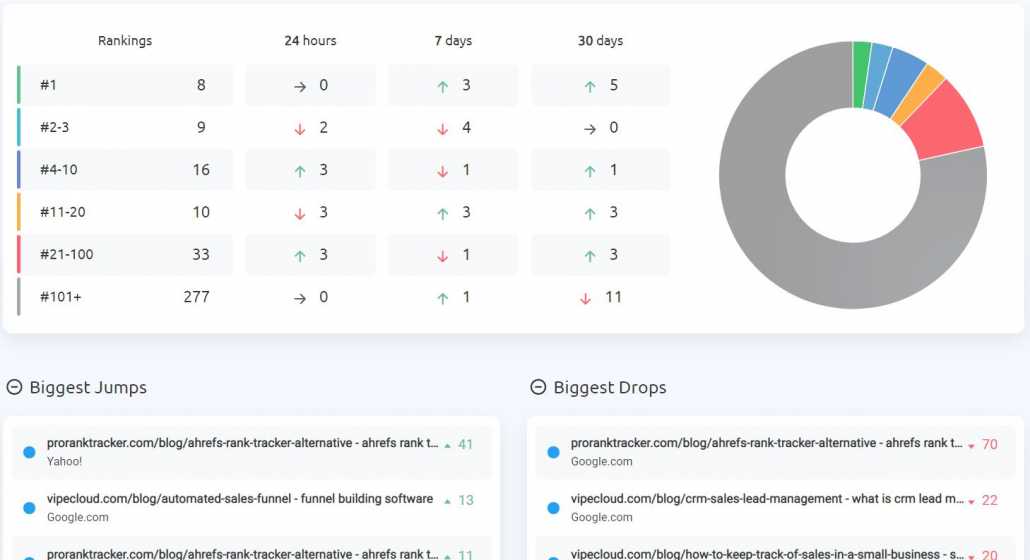The width and height of the screenshot is (1030, 560).
Task: Click red down arrow in #101+ 30 days cell
Action: point(585,298)
